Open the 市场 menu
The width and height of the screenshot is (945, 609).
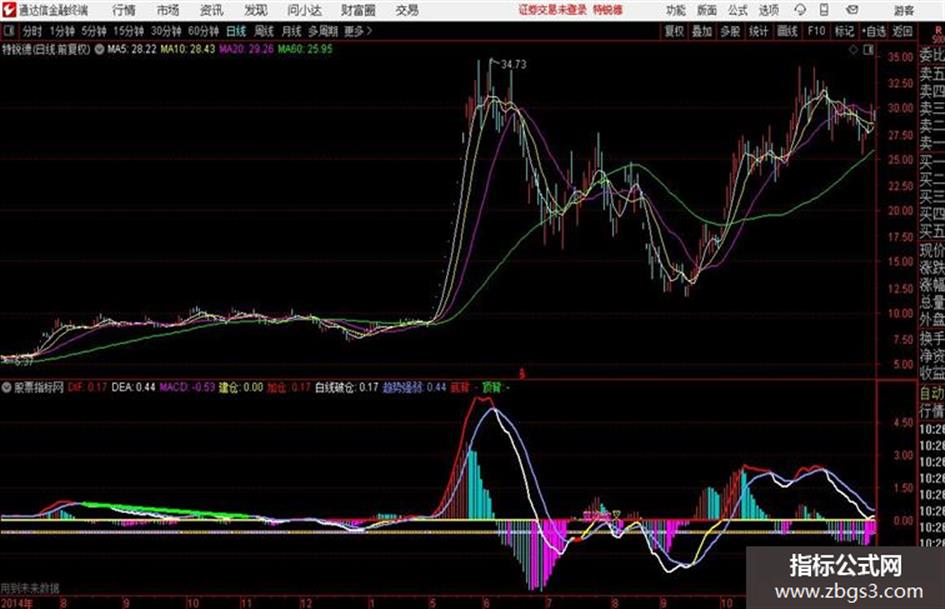[168, 10]
